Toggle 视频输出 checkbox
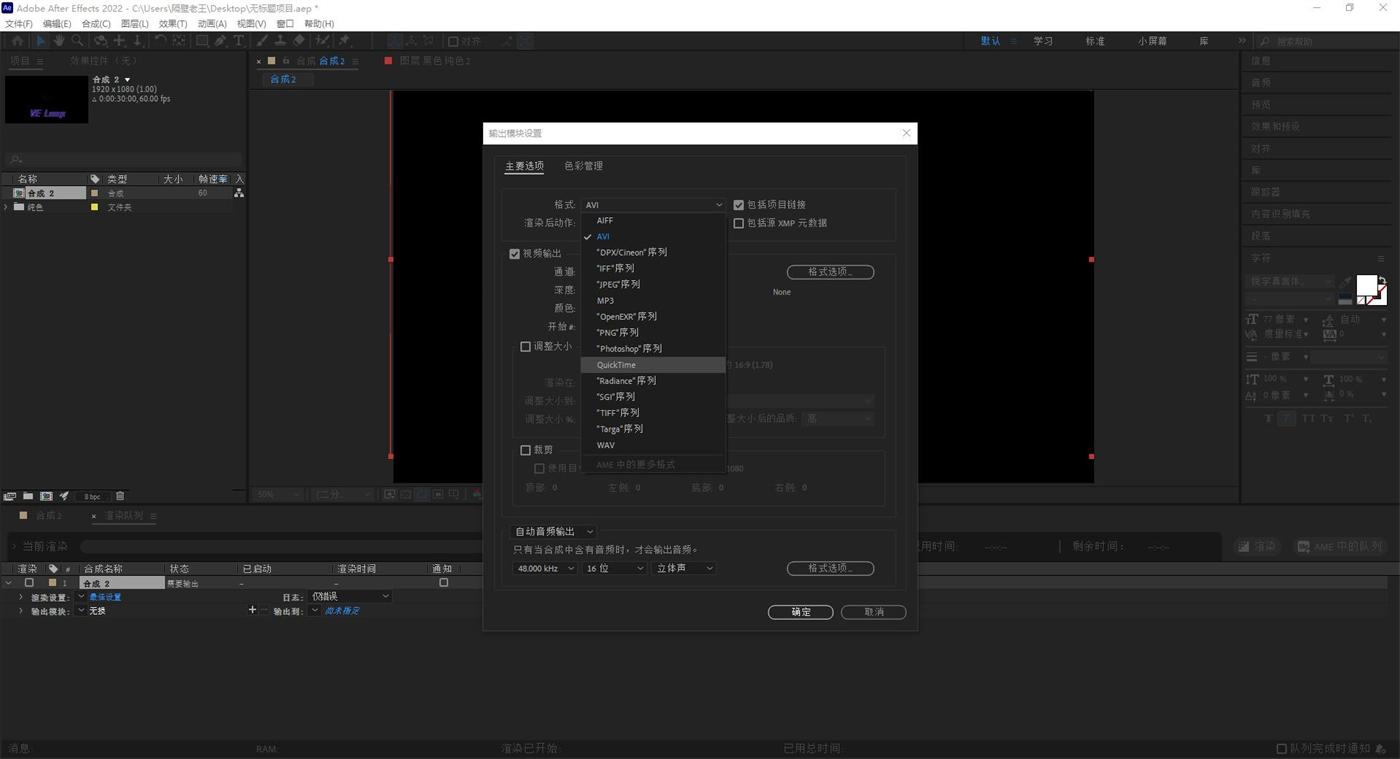The image size is (1400, 759). click(515, 254)
